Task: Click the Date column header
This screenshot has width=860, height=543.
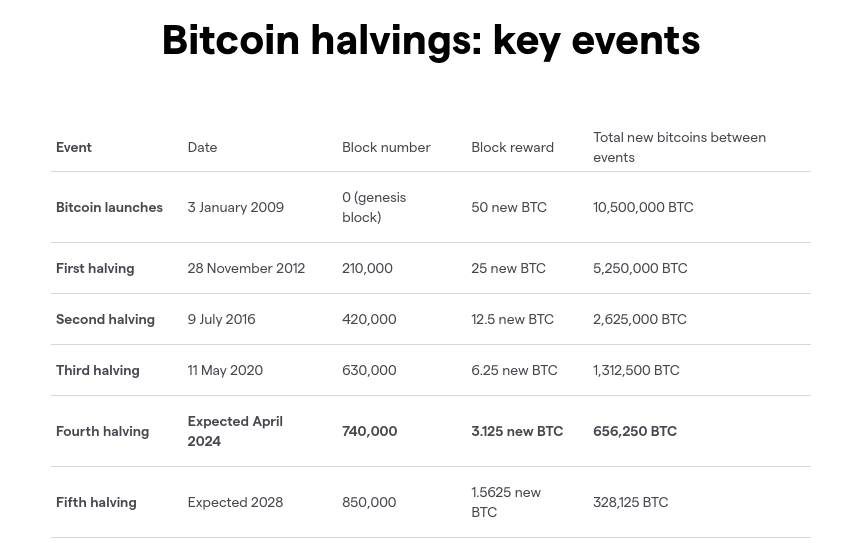Action: pyautogui.click(x=202, y=148)
